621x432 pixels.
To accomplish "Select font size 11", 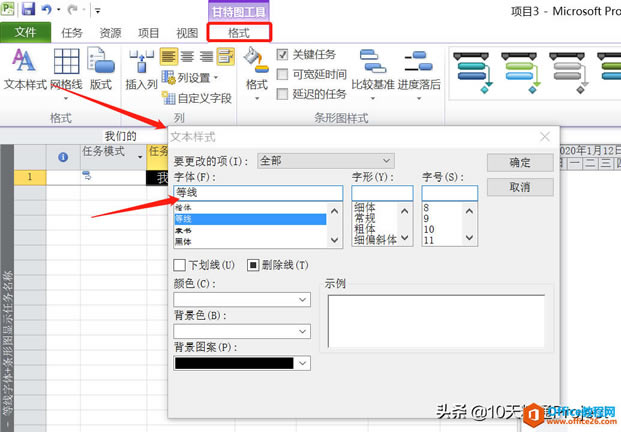I will click(429, 240).
